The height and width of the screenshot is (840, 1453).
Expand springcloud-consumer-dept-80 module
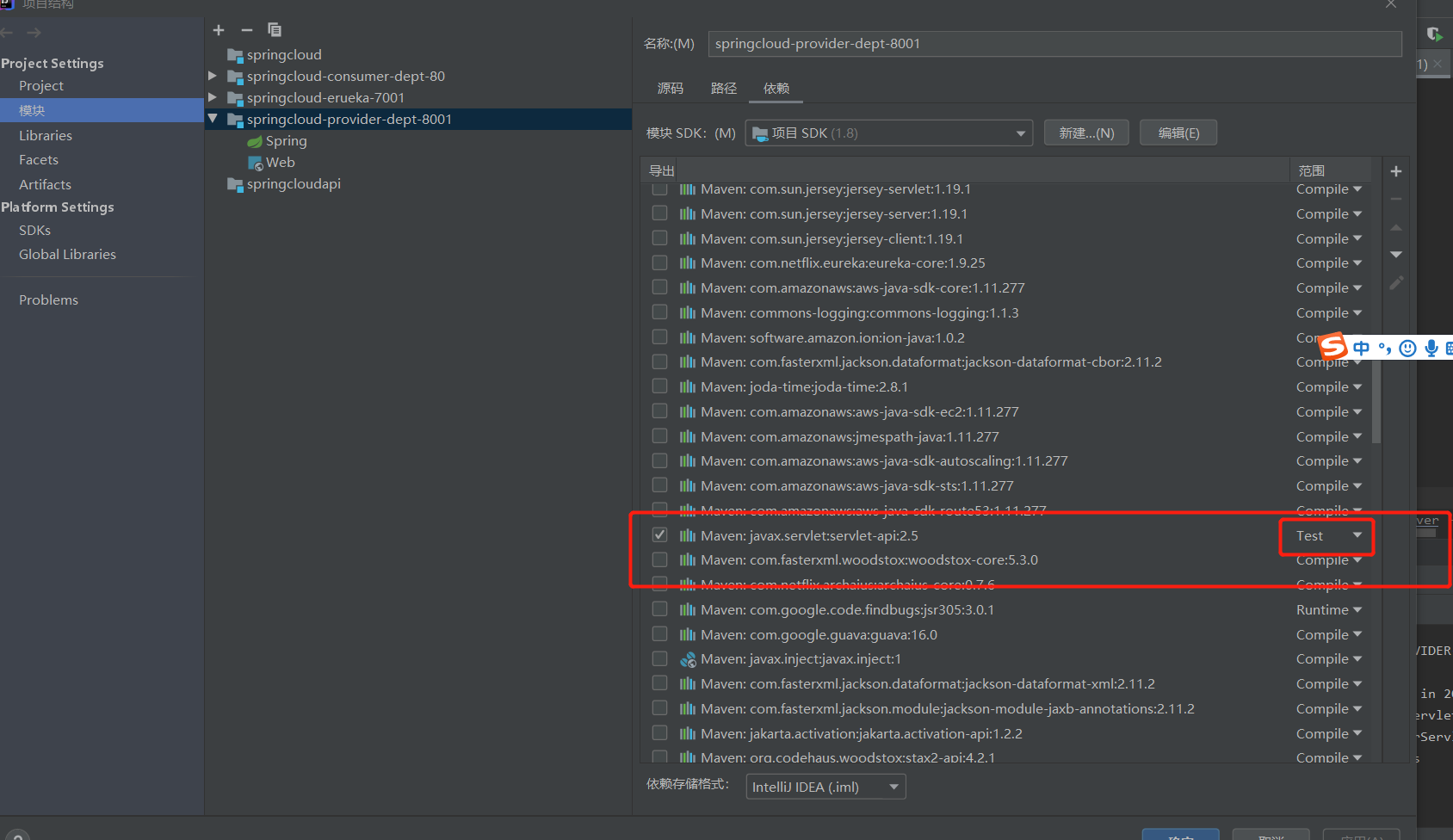coord(213,76)
